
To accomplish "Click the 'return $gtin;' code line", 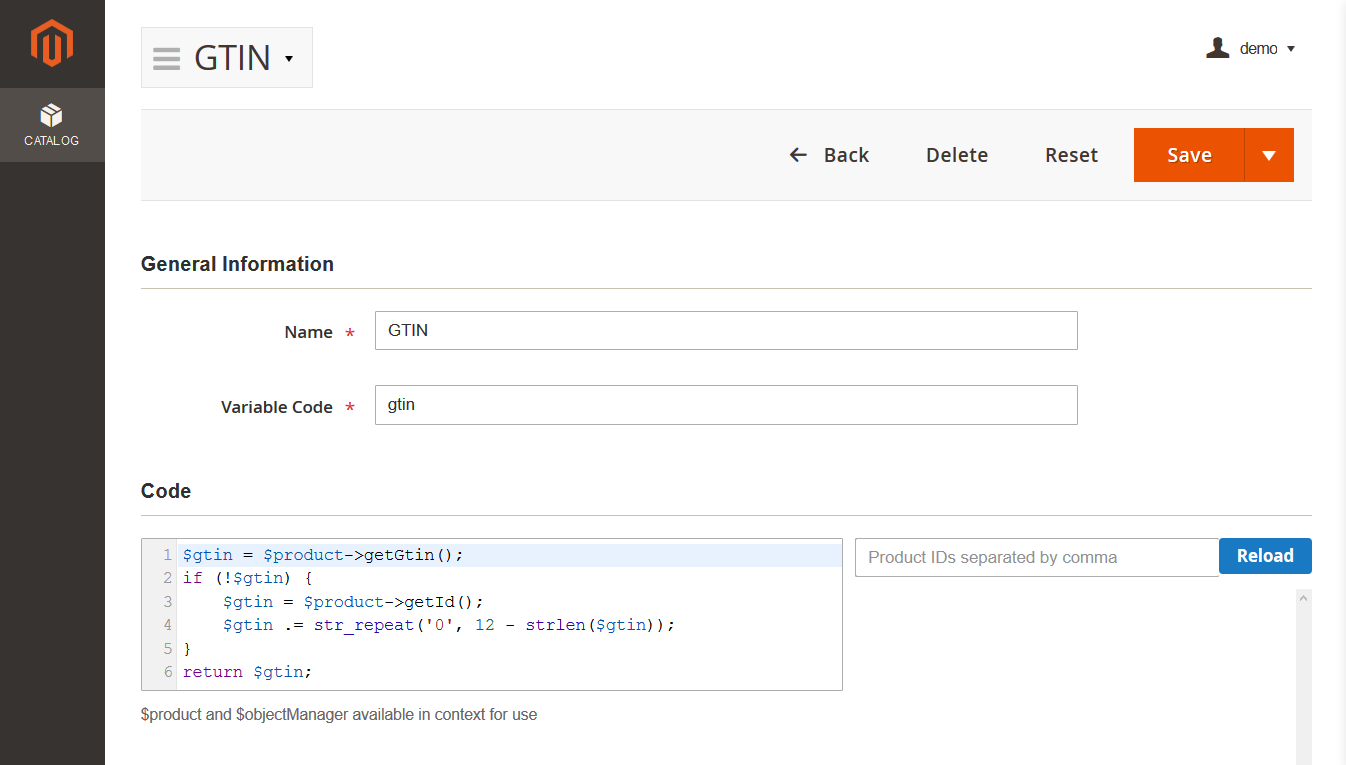I will point(247,672).
